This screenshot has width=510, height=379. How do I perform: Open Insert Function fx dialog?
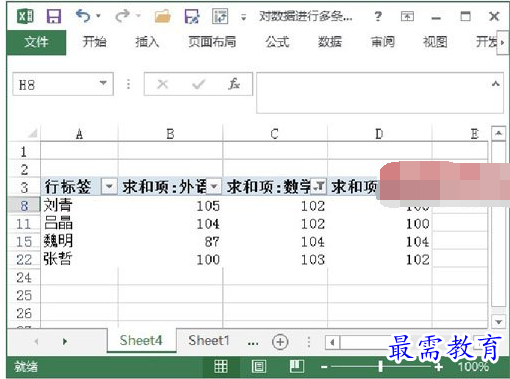coord(234,84)
